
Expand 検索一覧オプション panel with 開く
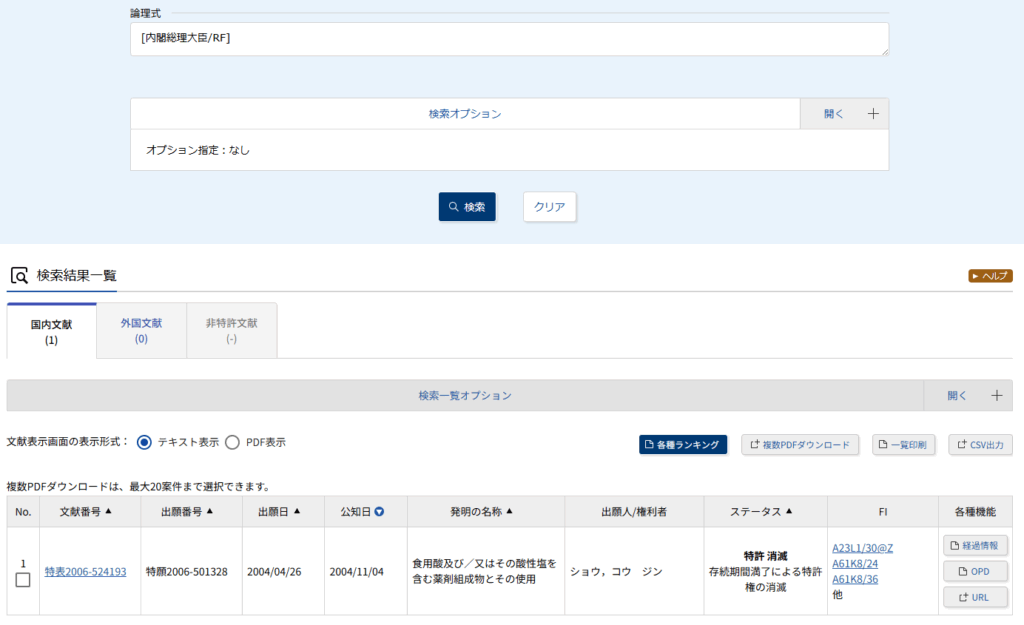click(967, 395)
